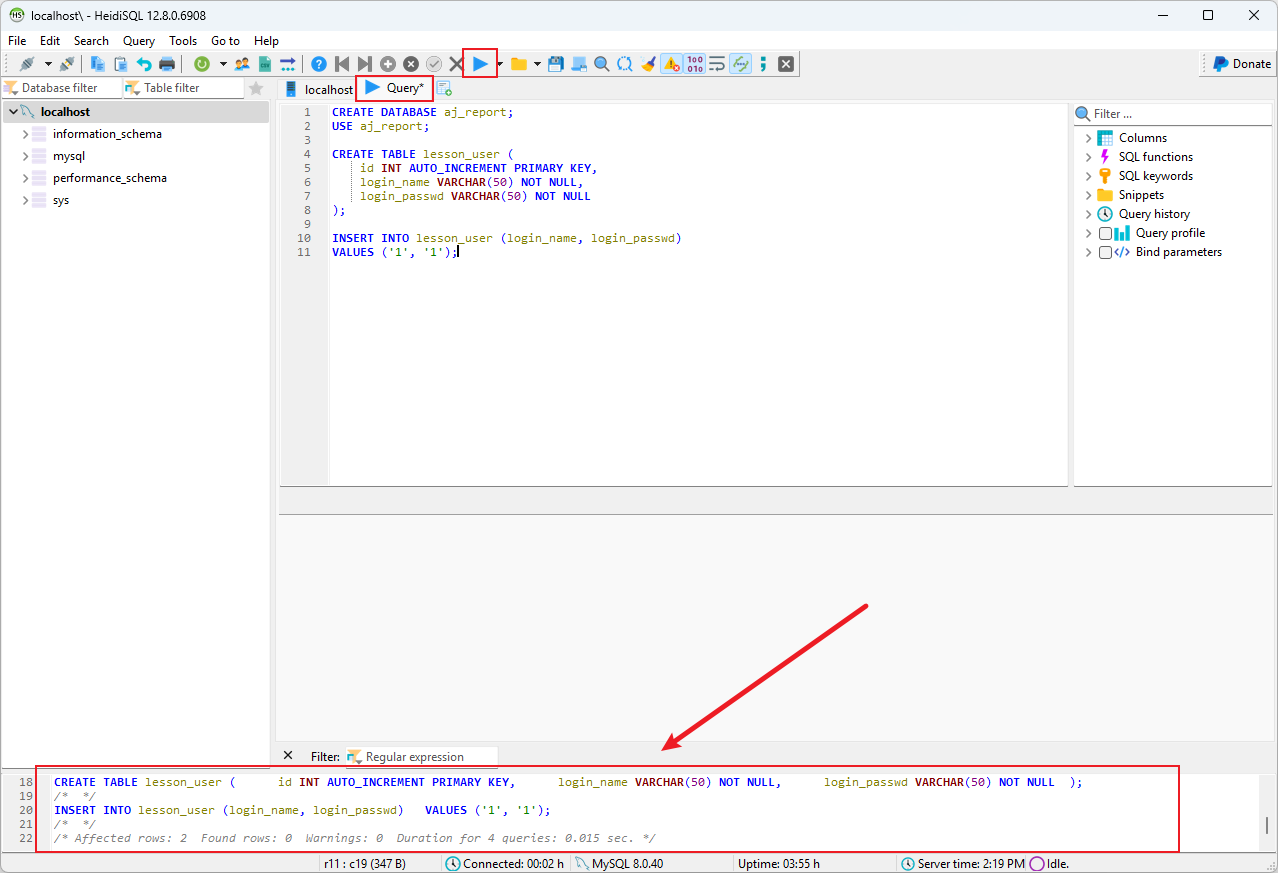The height and width of the screenshot is (873, 1278).
Task: Toggle the highlighted green link toolbar button
Action: (x=740, y=64)
